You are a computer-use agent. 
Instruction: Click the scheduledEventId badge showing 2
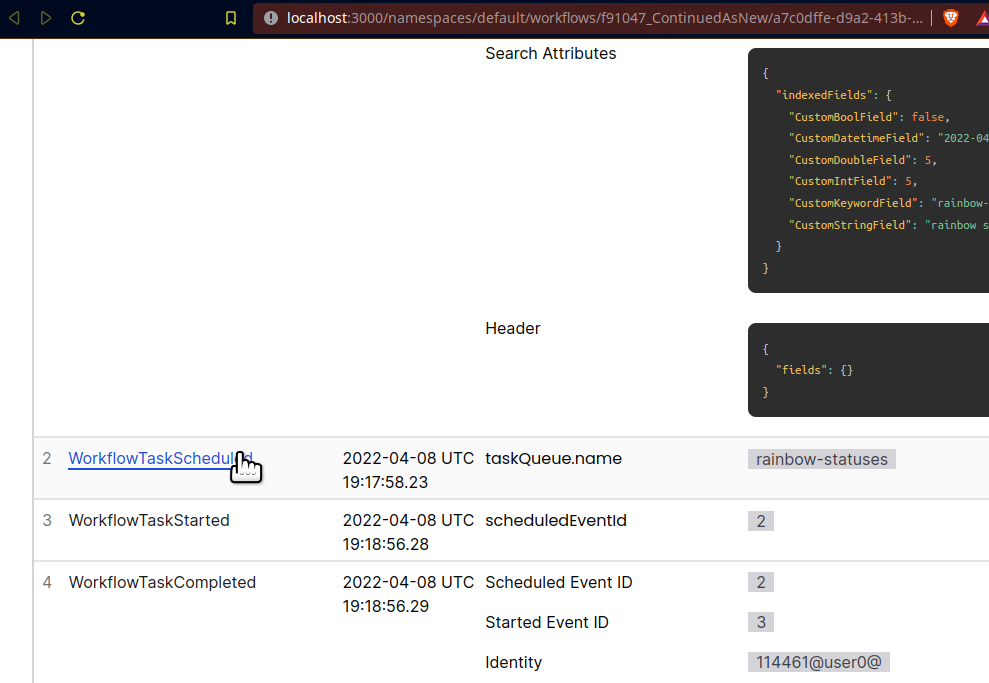pyautogui.click(x=761, y=521)
